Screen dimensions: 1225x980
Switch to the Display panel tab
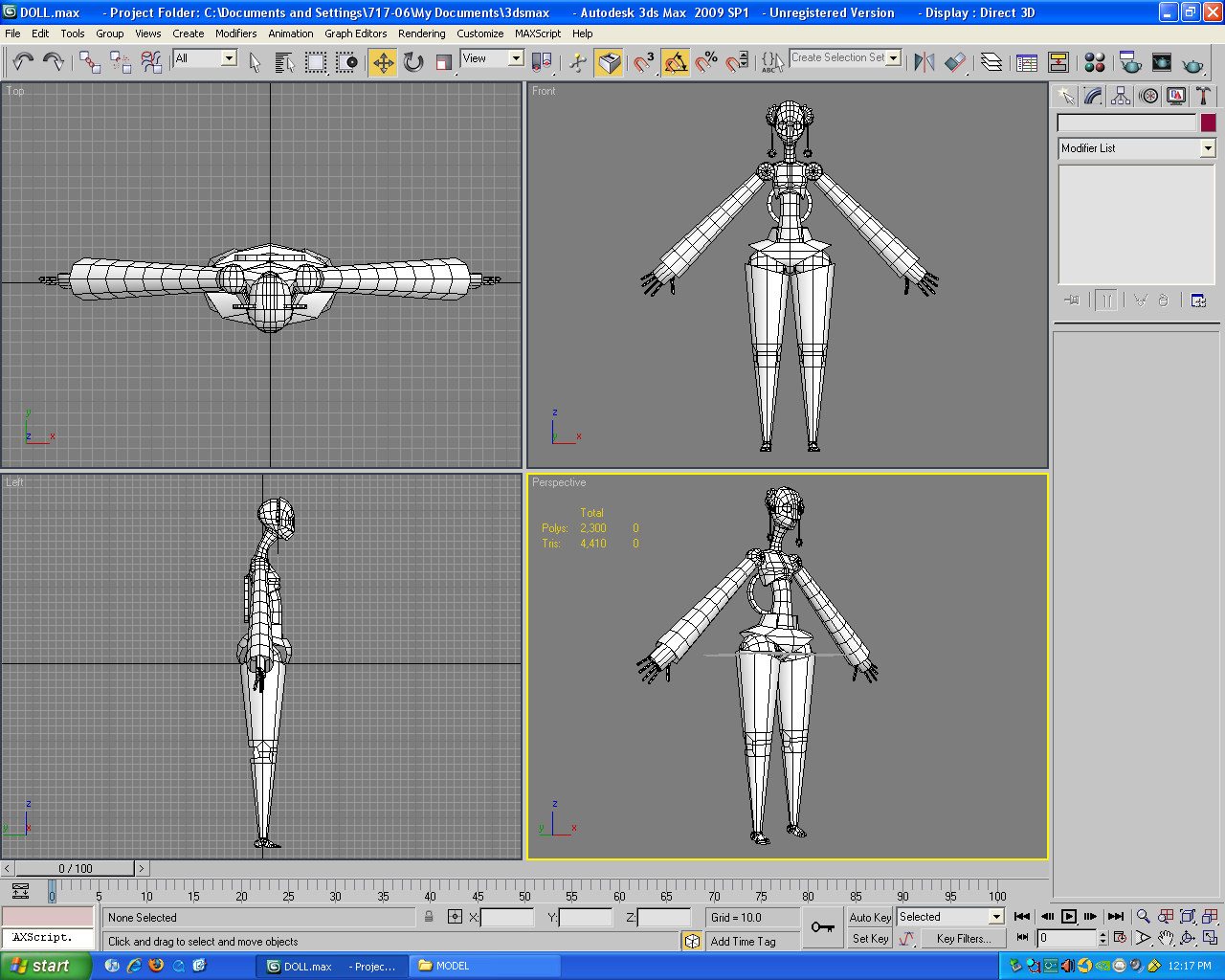[x=1176, y=96]
